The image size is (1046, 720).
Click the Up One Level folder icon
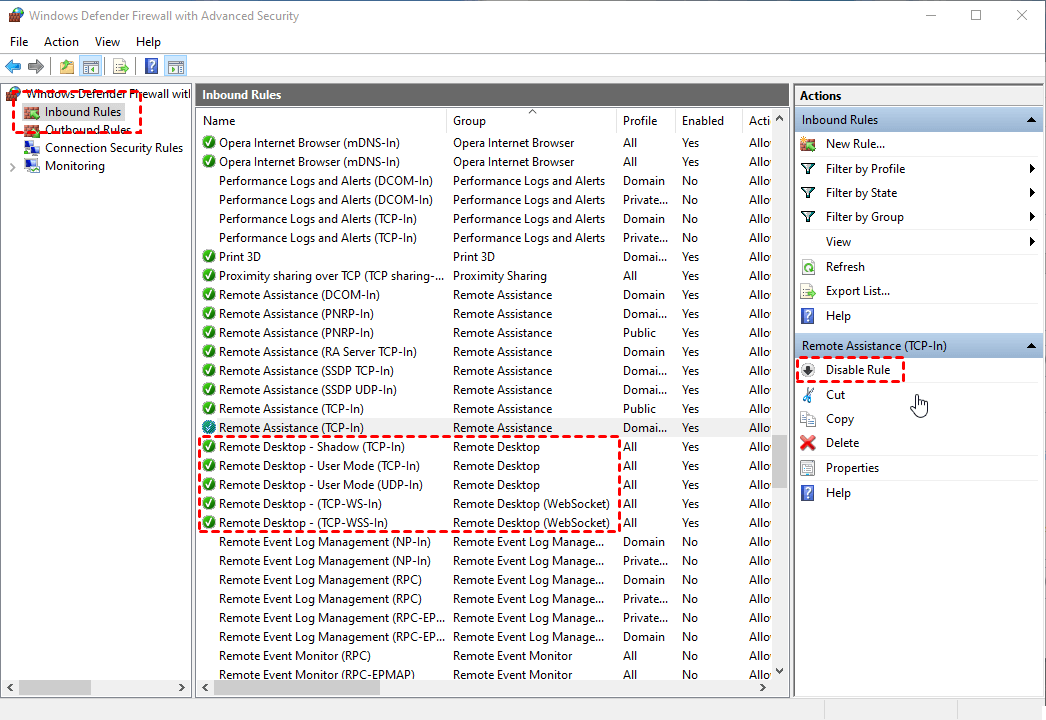click(66, 67)
